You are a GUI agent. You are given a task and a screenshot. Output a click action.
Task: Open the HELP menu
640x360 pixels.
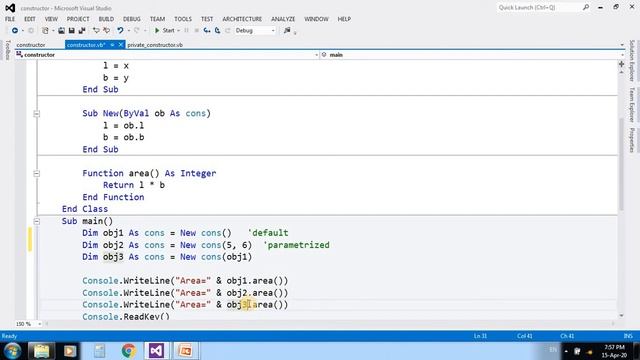coord(344,19)
